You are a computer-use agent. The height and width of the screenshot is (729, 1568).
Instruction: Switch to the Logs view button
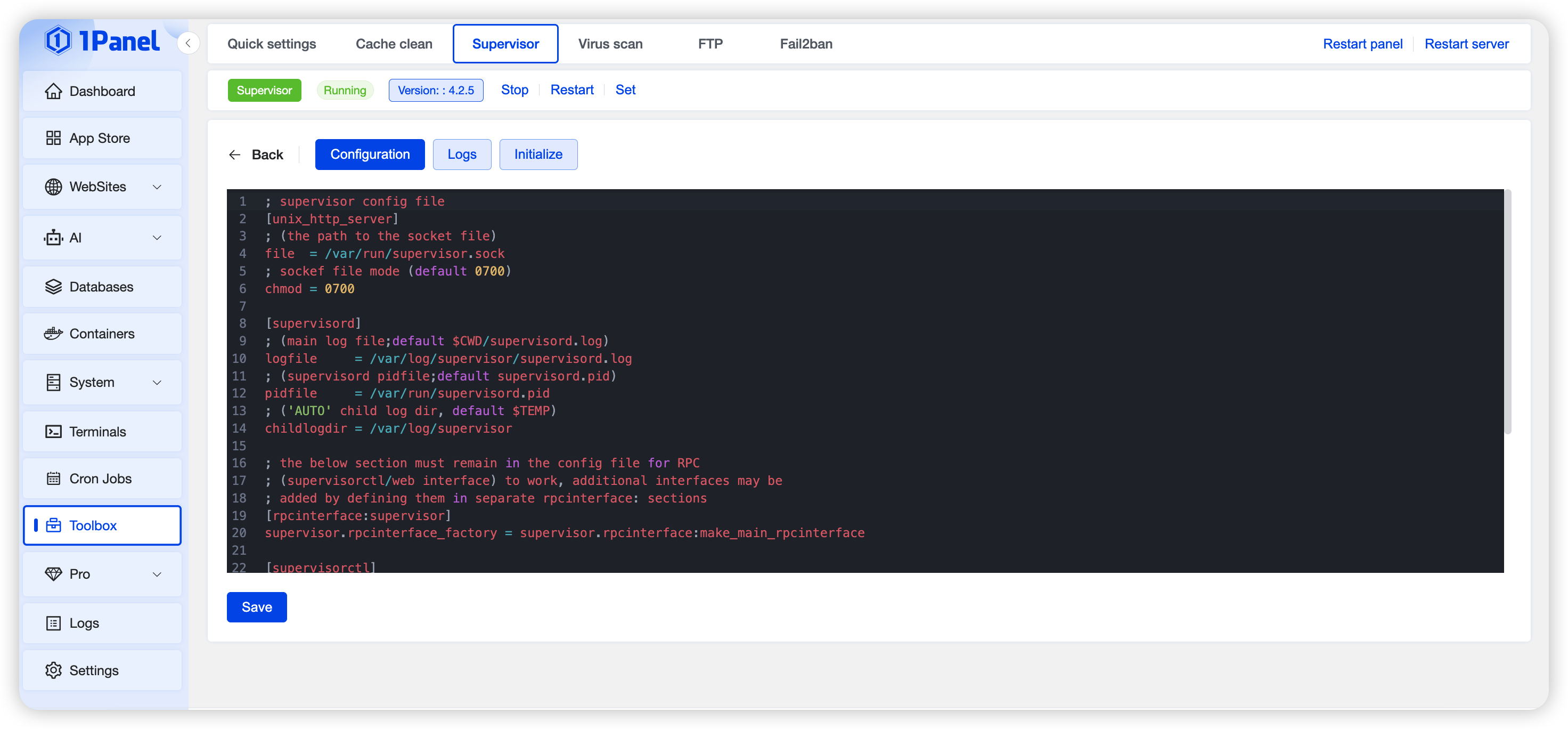point(461,155)
